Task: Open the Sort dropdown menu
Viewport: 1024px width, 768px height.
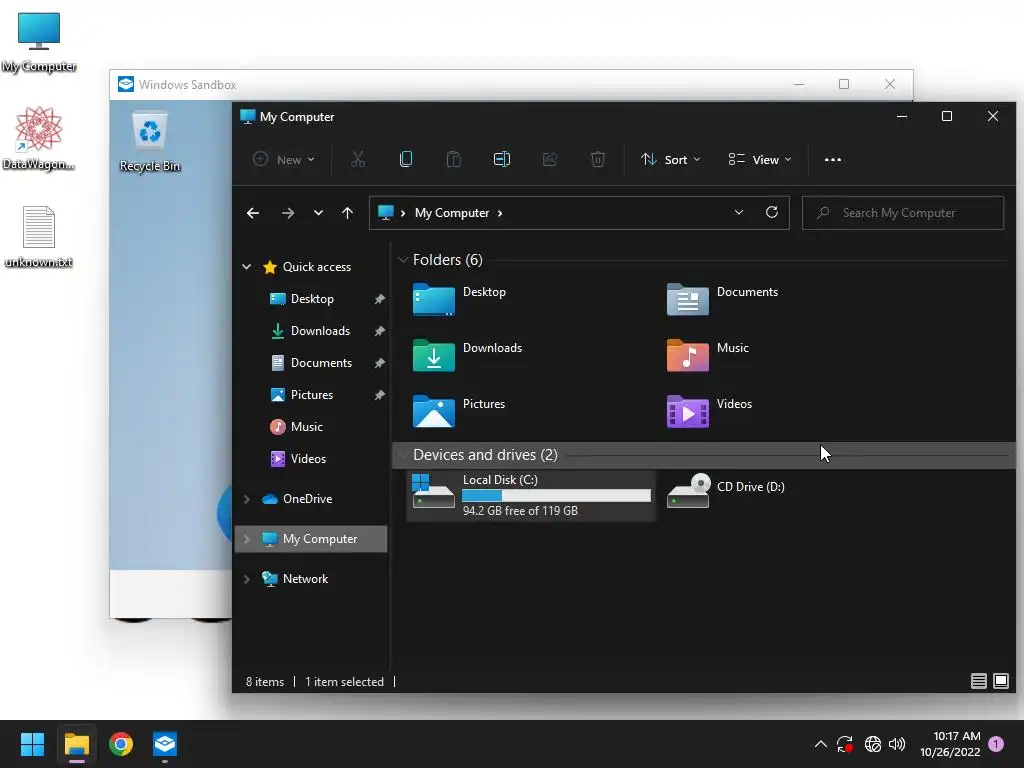Action: (671, 159)
